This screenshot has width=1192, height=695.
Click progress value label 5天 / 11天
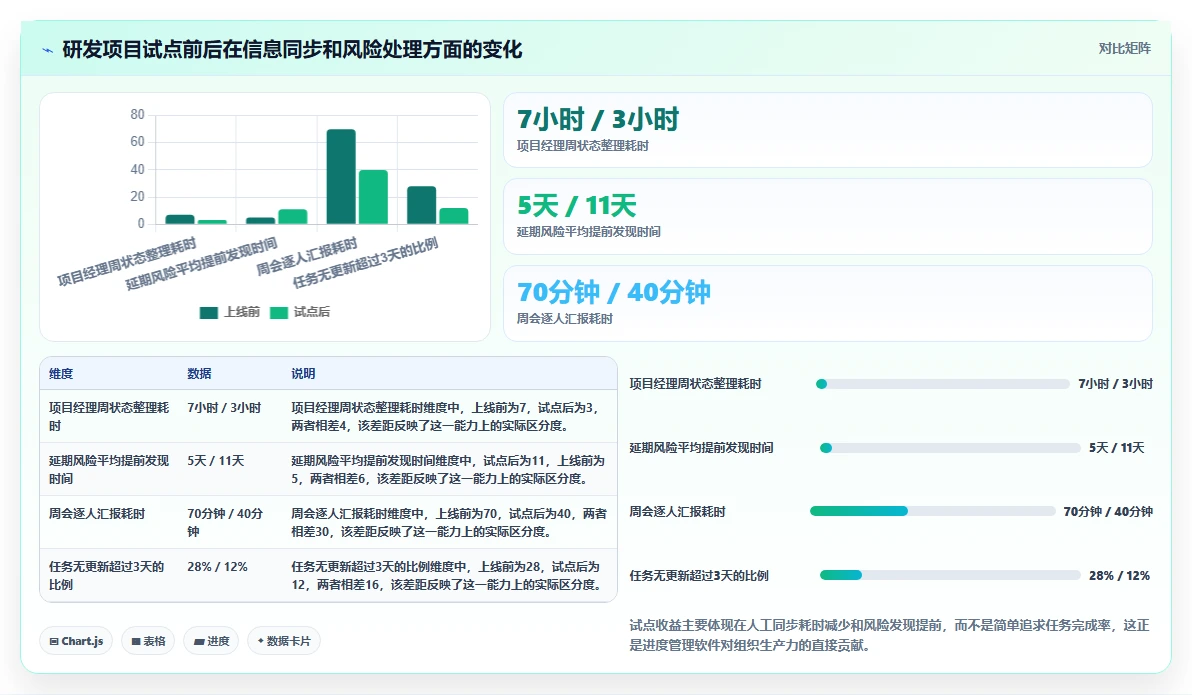click(x=1117, y=448)
